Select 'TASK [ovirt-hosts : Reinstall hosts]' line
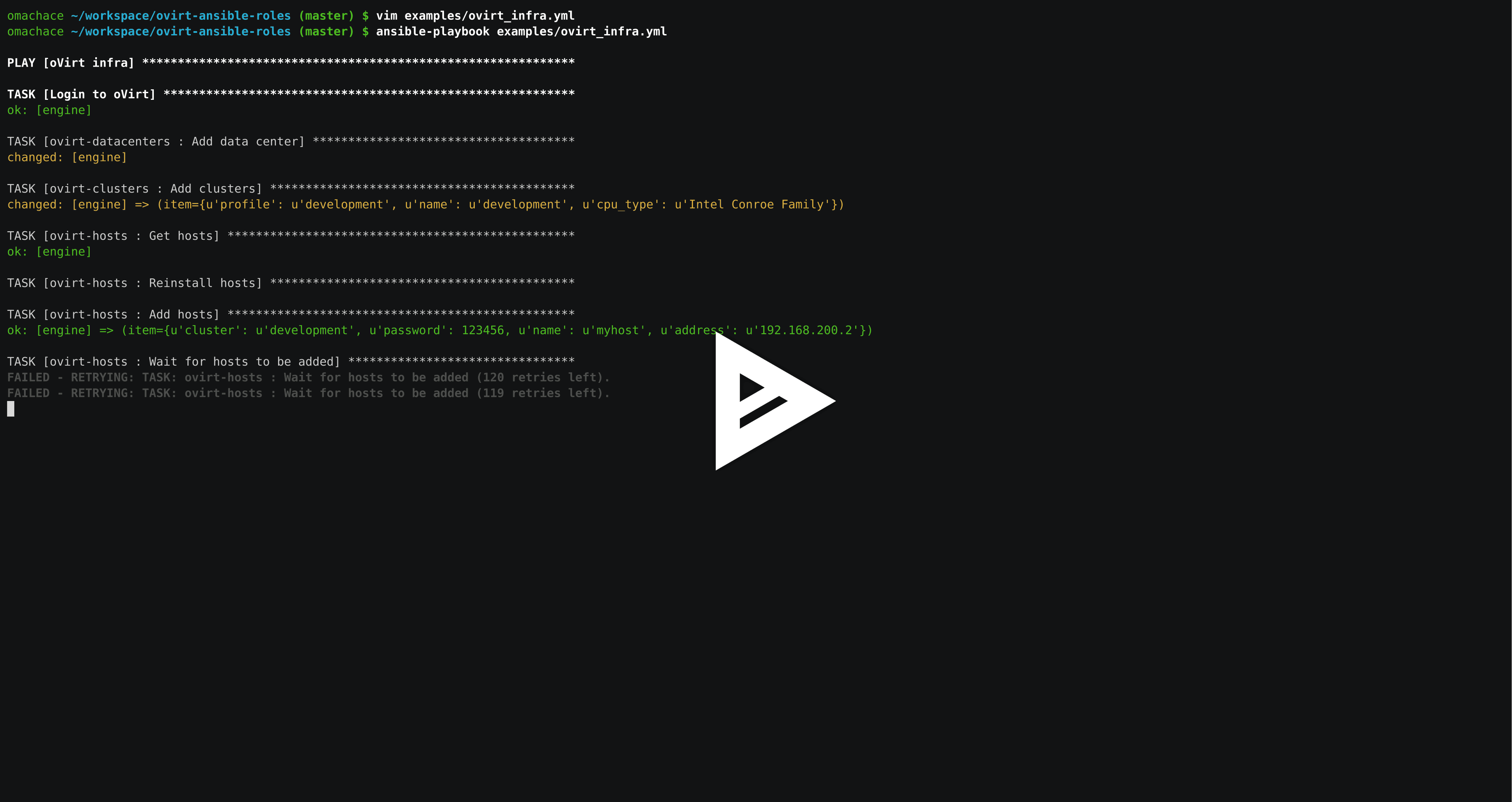 [x=291, y=283]
